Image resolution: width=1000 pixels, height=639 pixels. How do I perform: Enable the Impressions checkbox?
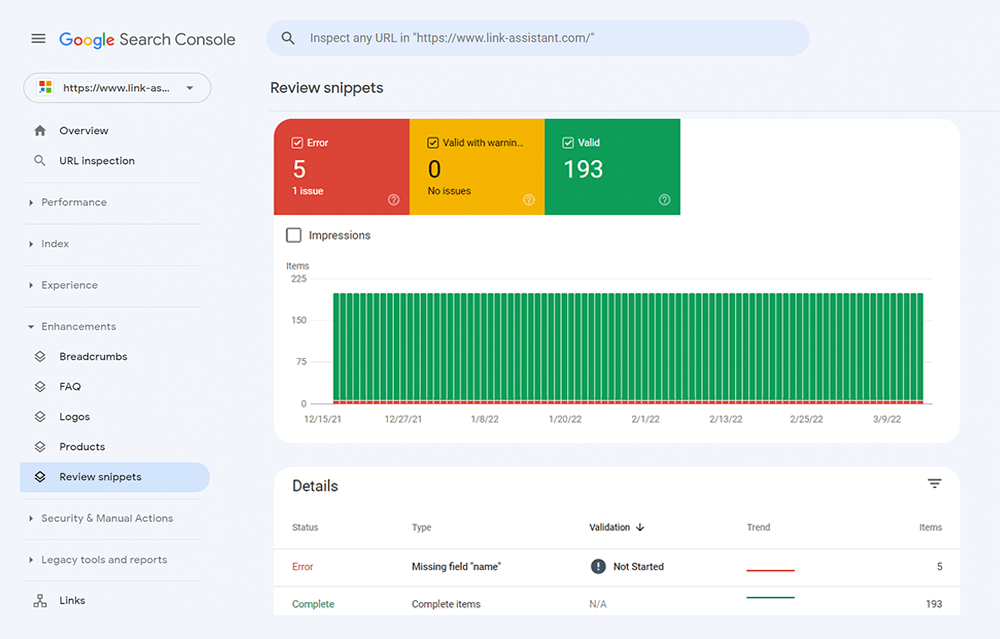pos(293,235)
